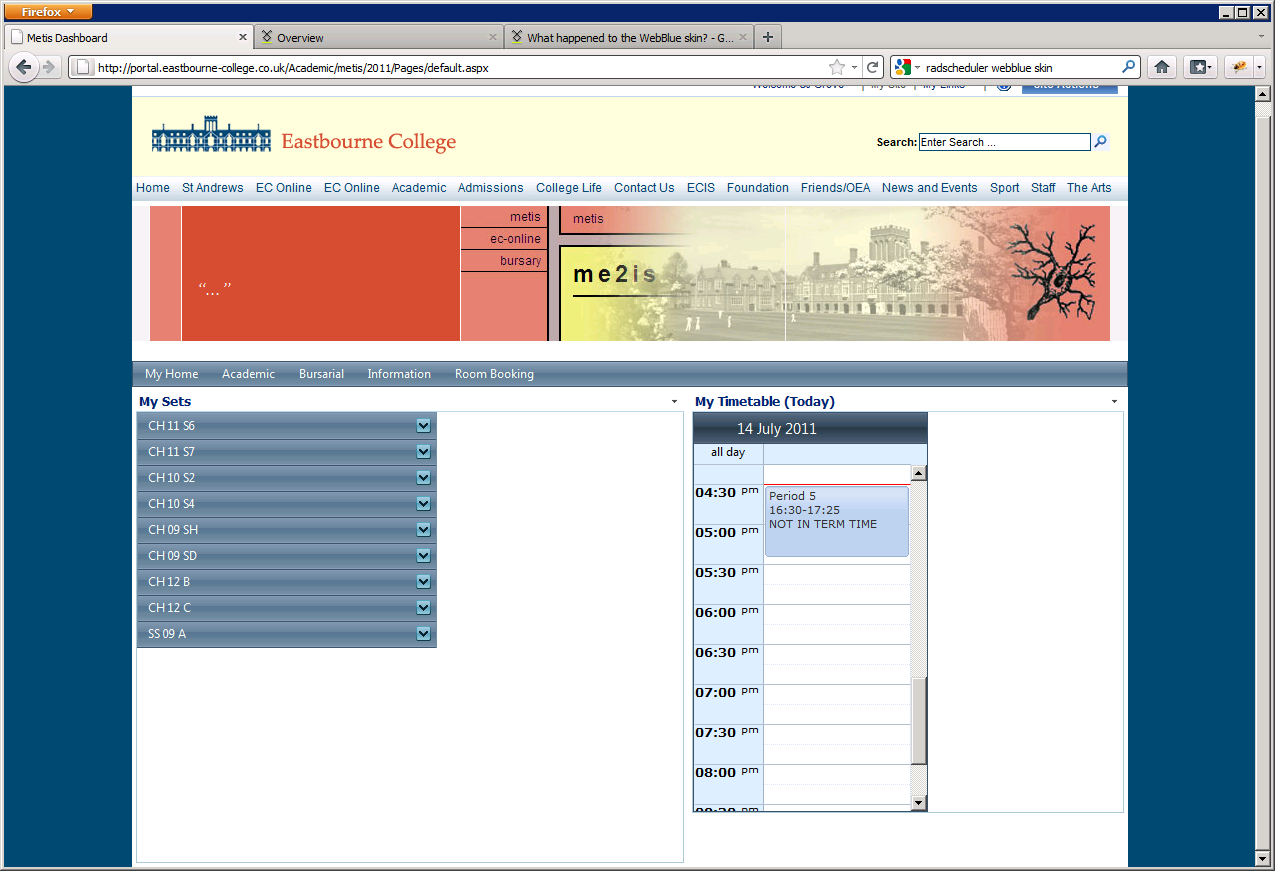Click the timetable scrollbar up arrow
The height and width of the screenshot is (871, 1275).
[x=919, y=473]
